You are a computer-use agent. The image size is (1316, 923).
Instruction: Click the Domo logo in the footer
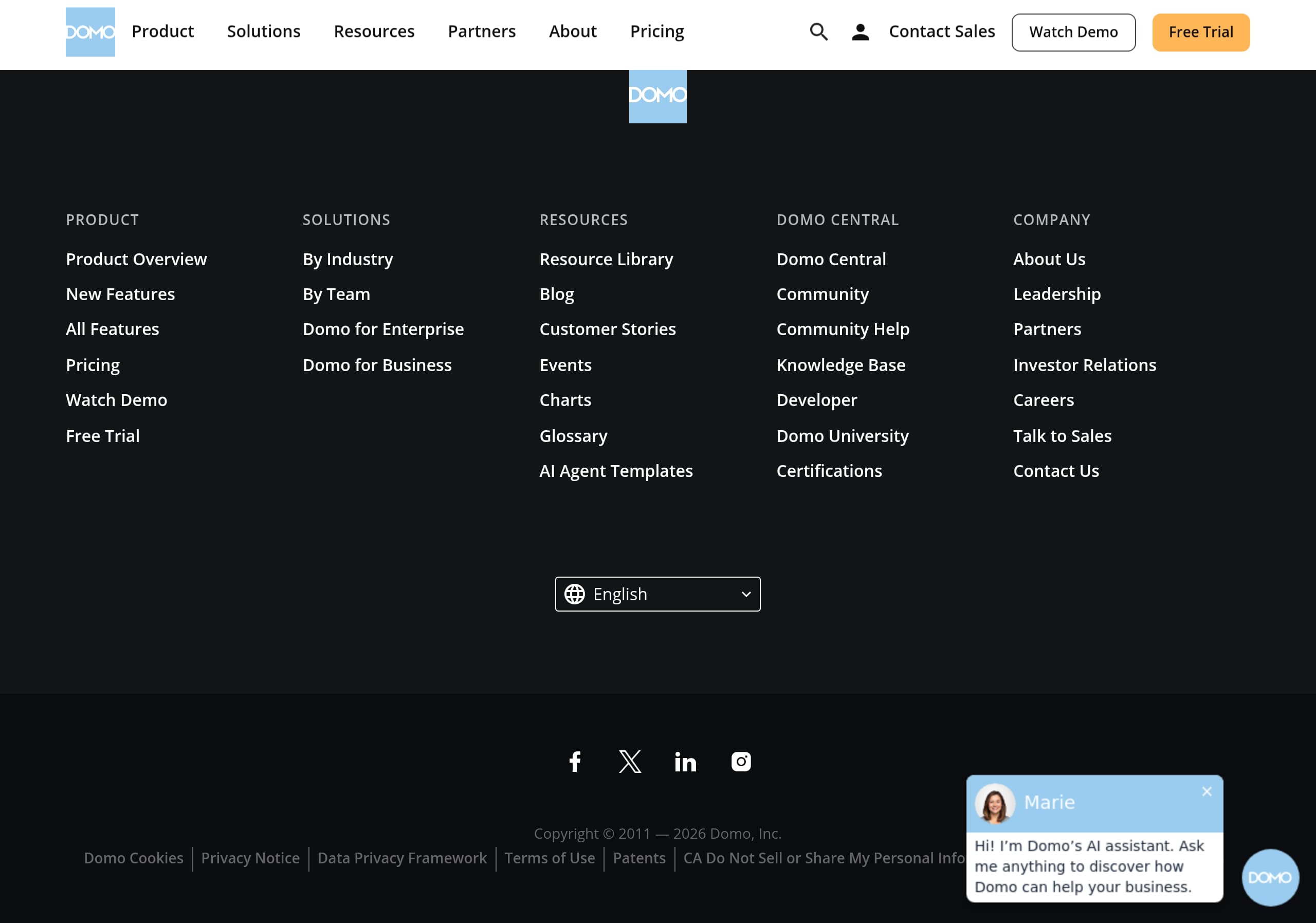point(657,96)
